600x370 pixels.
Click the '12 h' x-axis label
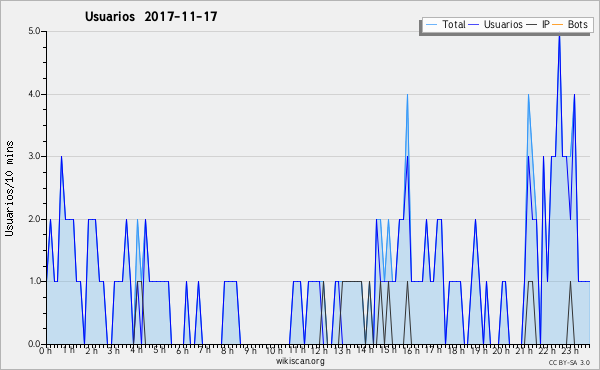click(x=319, y=350)
